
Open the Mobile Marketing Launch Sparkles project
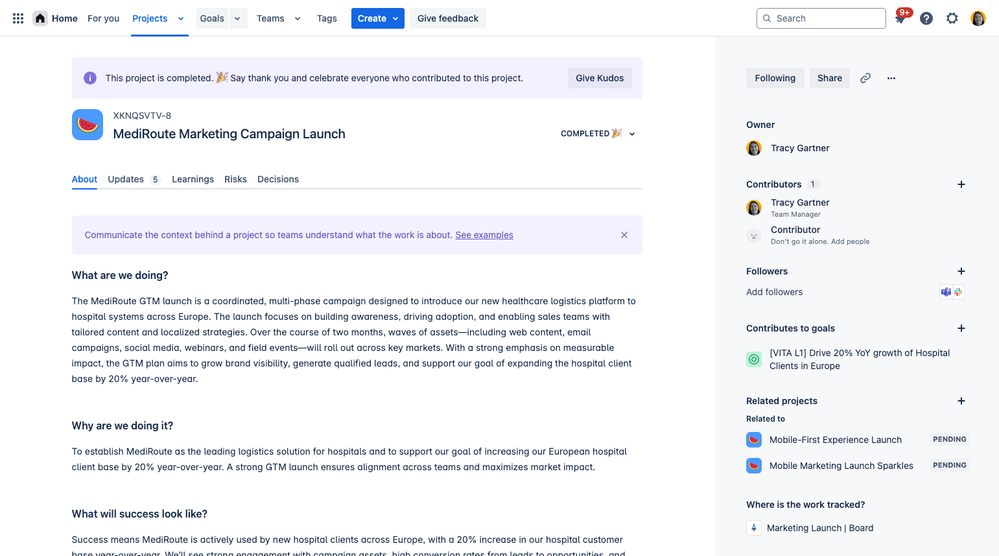coord(841,466)
